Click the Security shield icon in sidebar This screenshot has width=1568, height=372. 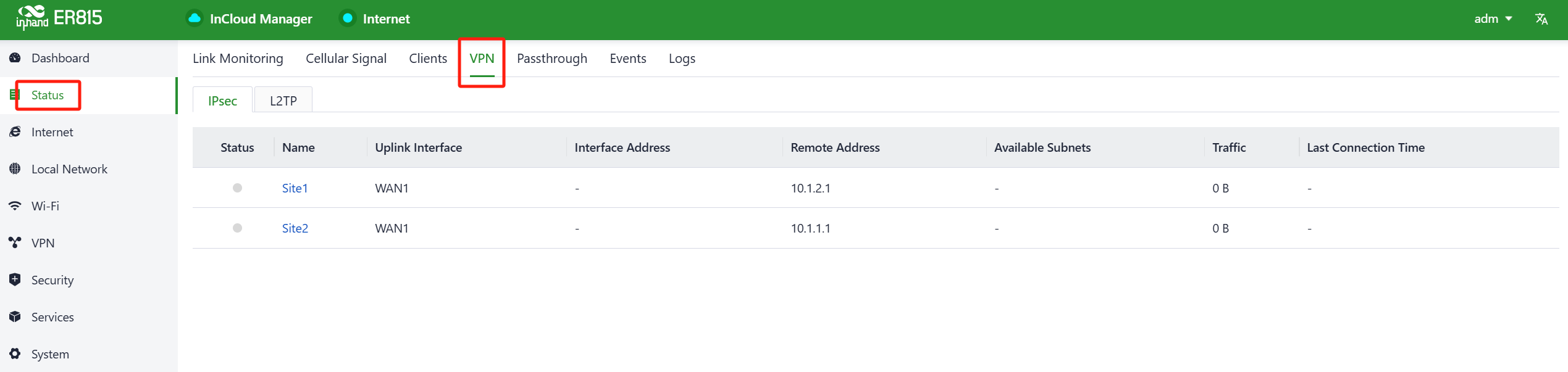[15, 279]
